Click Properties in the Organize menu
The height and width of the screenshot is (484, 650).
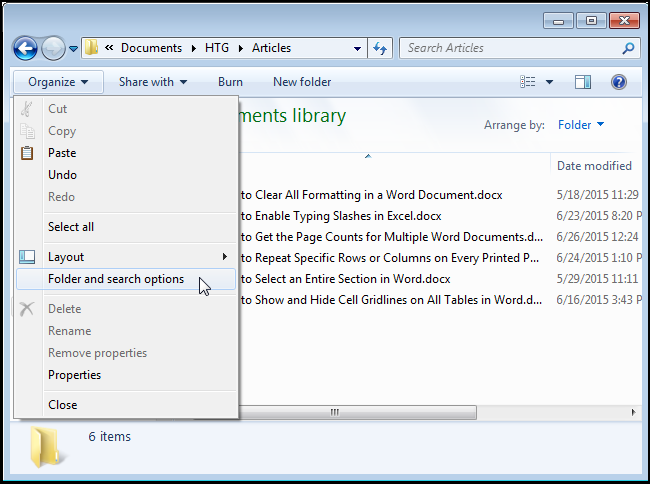(x=75, y=375)
